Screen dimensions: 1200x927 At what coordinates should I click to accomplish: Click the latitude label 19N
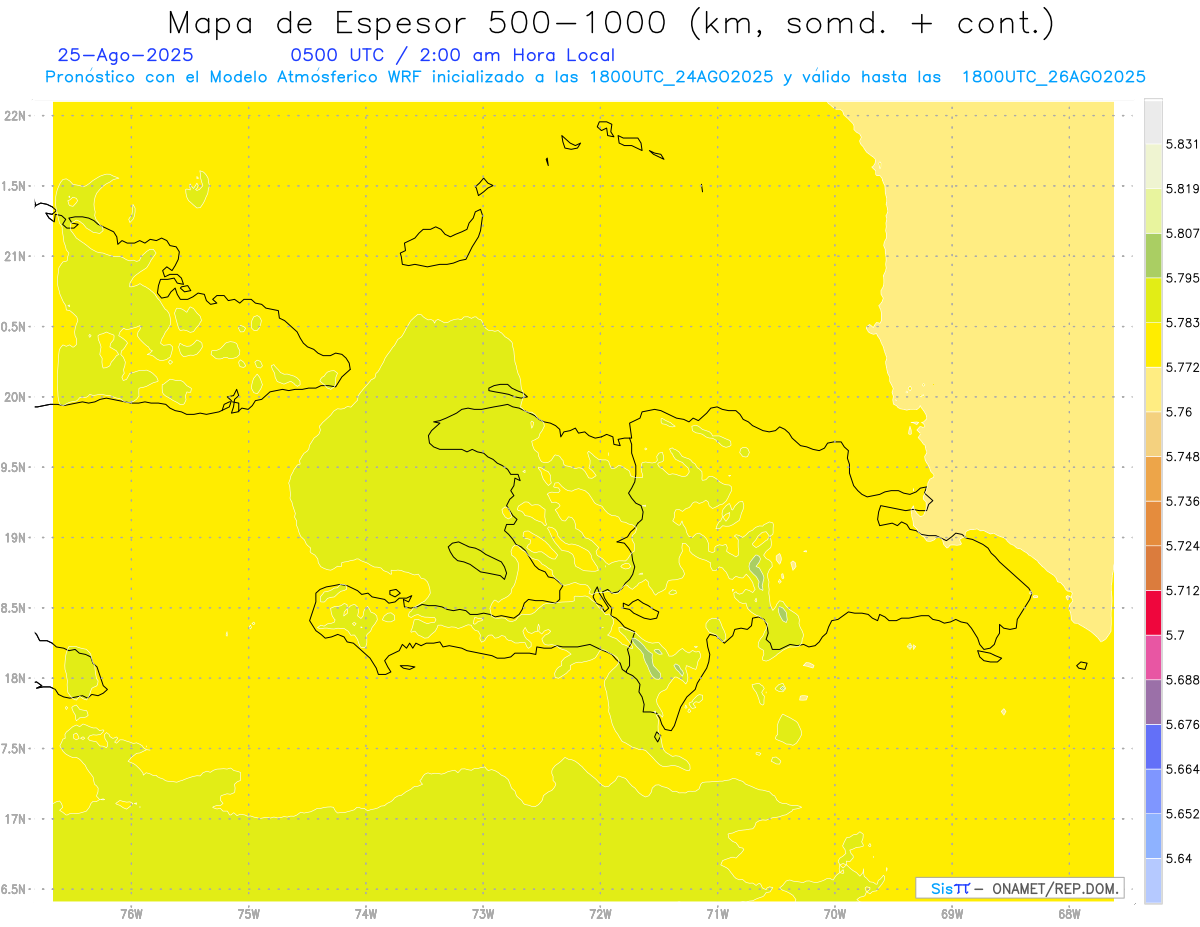tap(14, 537)
